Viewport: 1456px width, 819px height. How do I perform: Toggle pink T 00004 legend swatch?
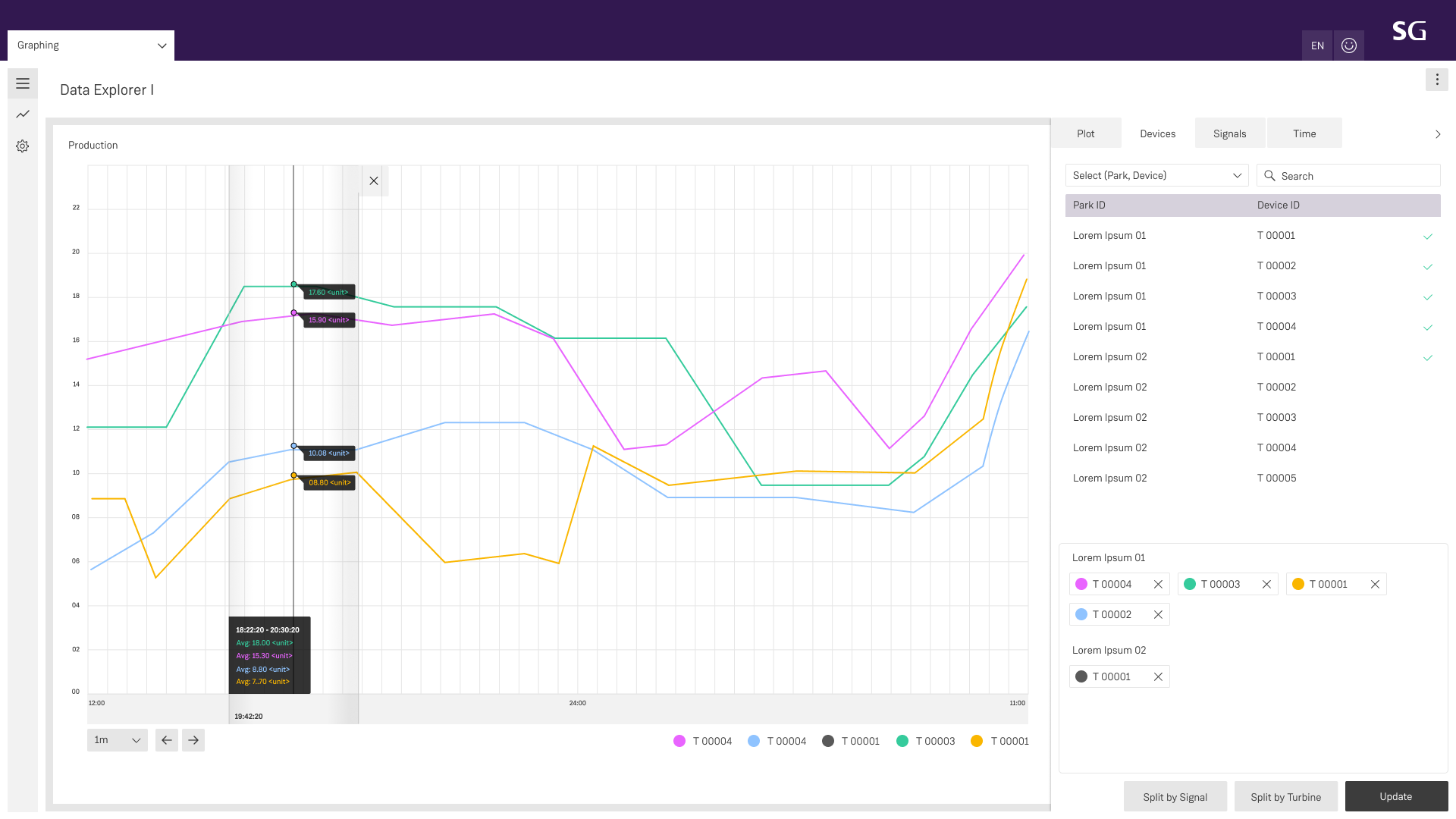click(679, 741)
